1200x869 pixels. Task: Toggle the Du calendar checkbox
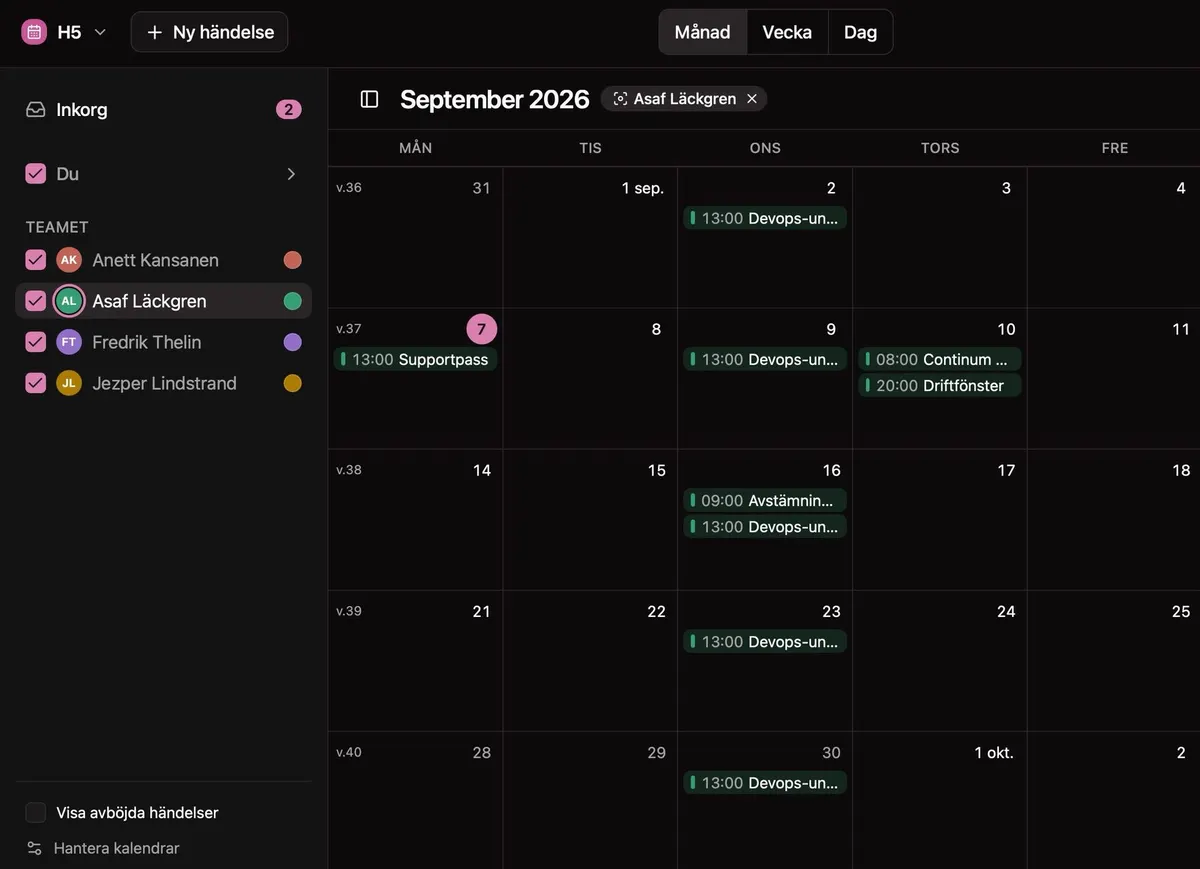[x=36, y=174]
